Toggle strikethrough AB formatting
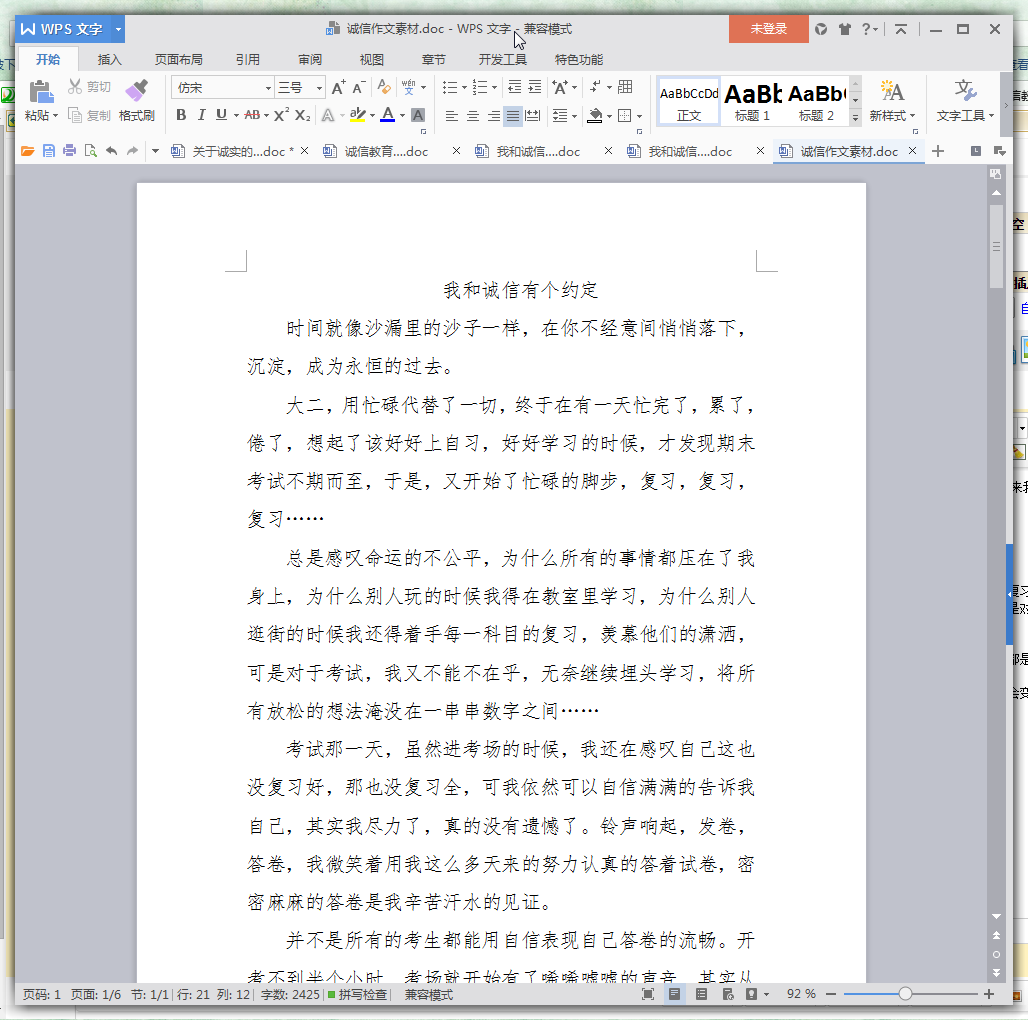This screenshot has width=1028, height=1020. 252,115
